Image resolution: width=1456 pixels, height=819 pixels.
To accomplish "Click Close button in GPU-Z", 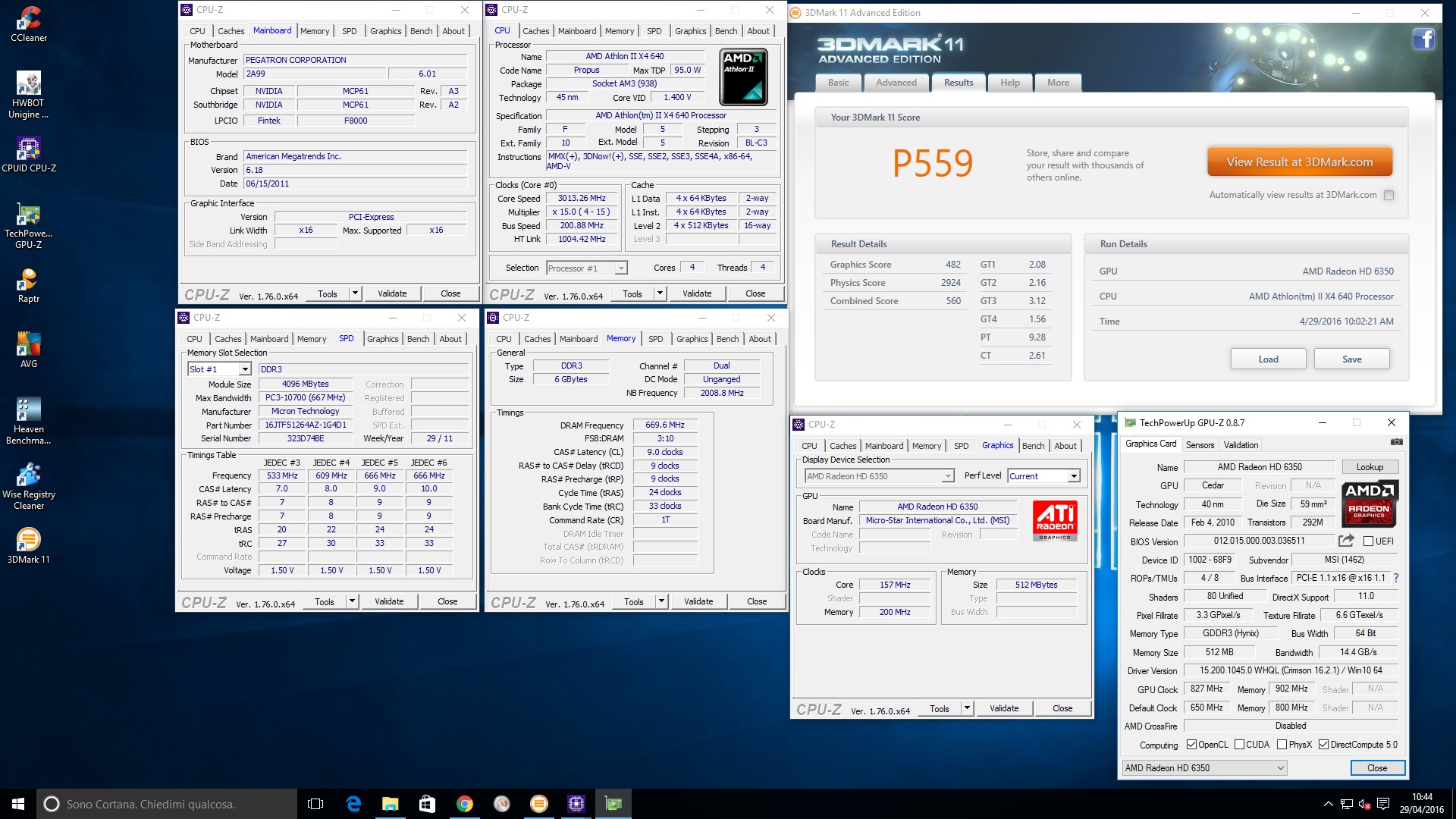I will pyautogui.click(x=1377, y=768).
